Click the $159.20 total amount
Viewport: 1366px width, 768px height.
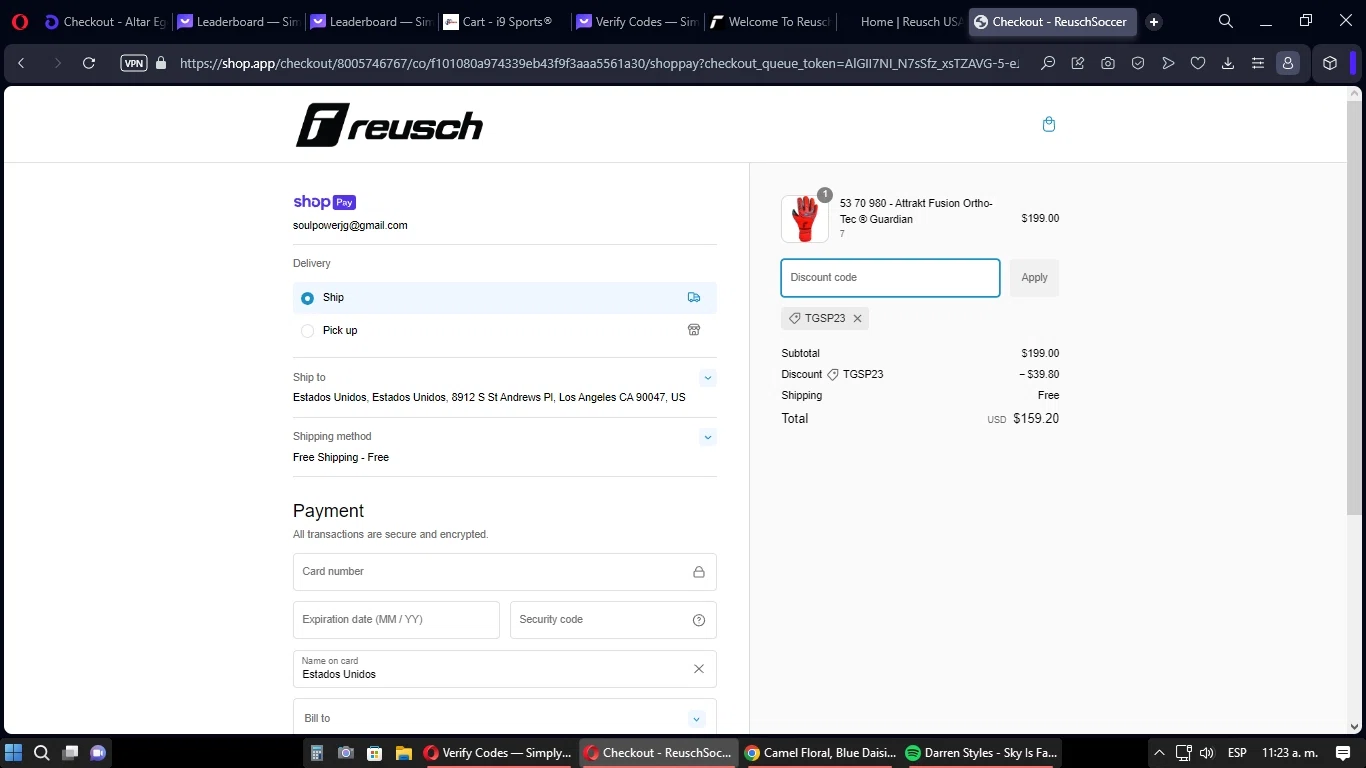(x=1036, y=419)
